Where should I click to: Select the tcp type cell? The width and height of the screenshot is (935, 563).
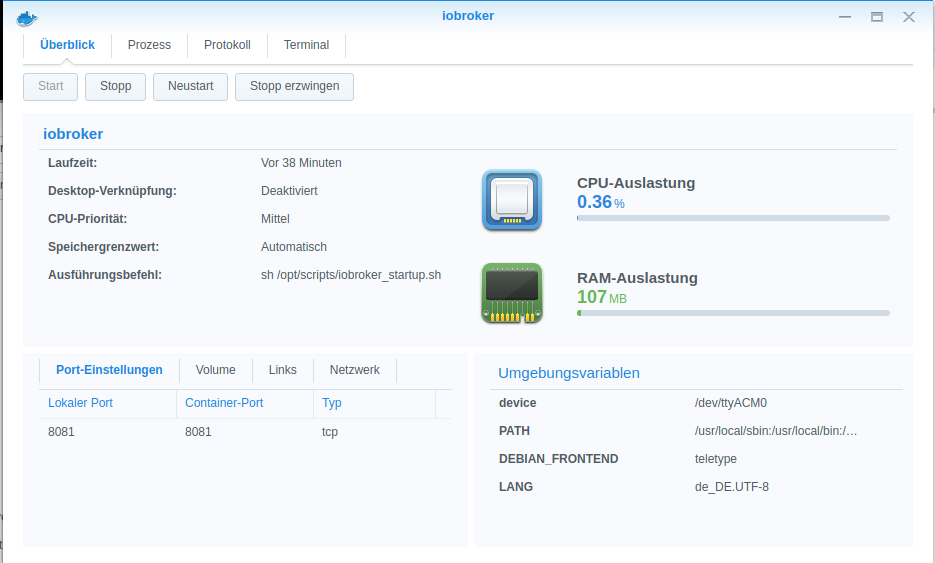point(330,432)
